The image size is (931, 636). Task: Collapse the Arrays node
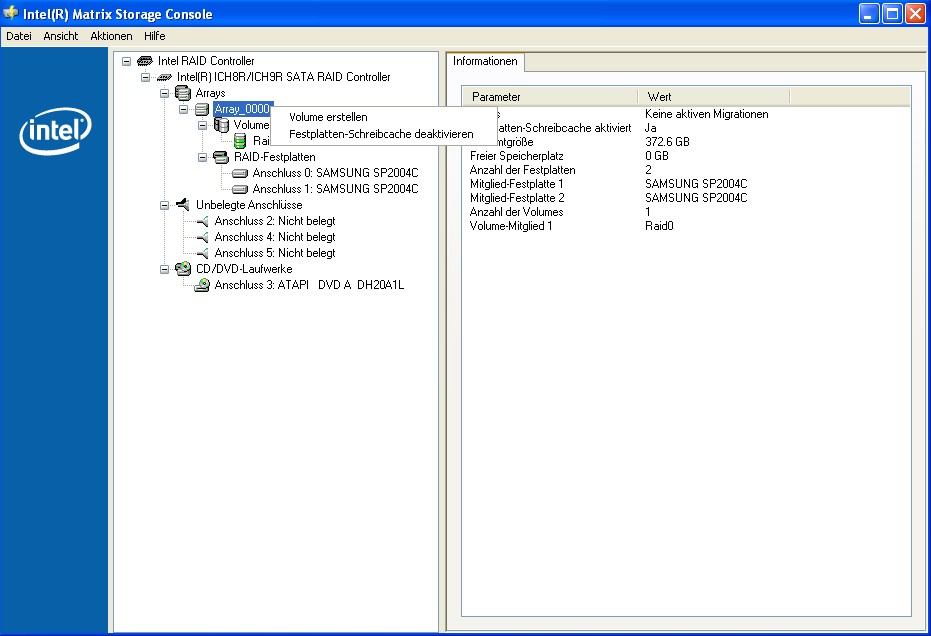pyautogui.click(x=164, y=93)
